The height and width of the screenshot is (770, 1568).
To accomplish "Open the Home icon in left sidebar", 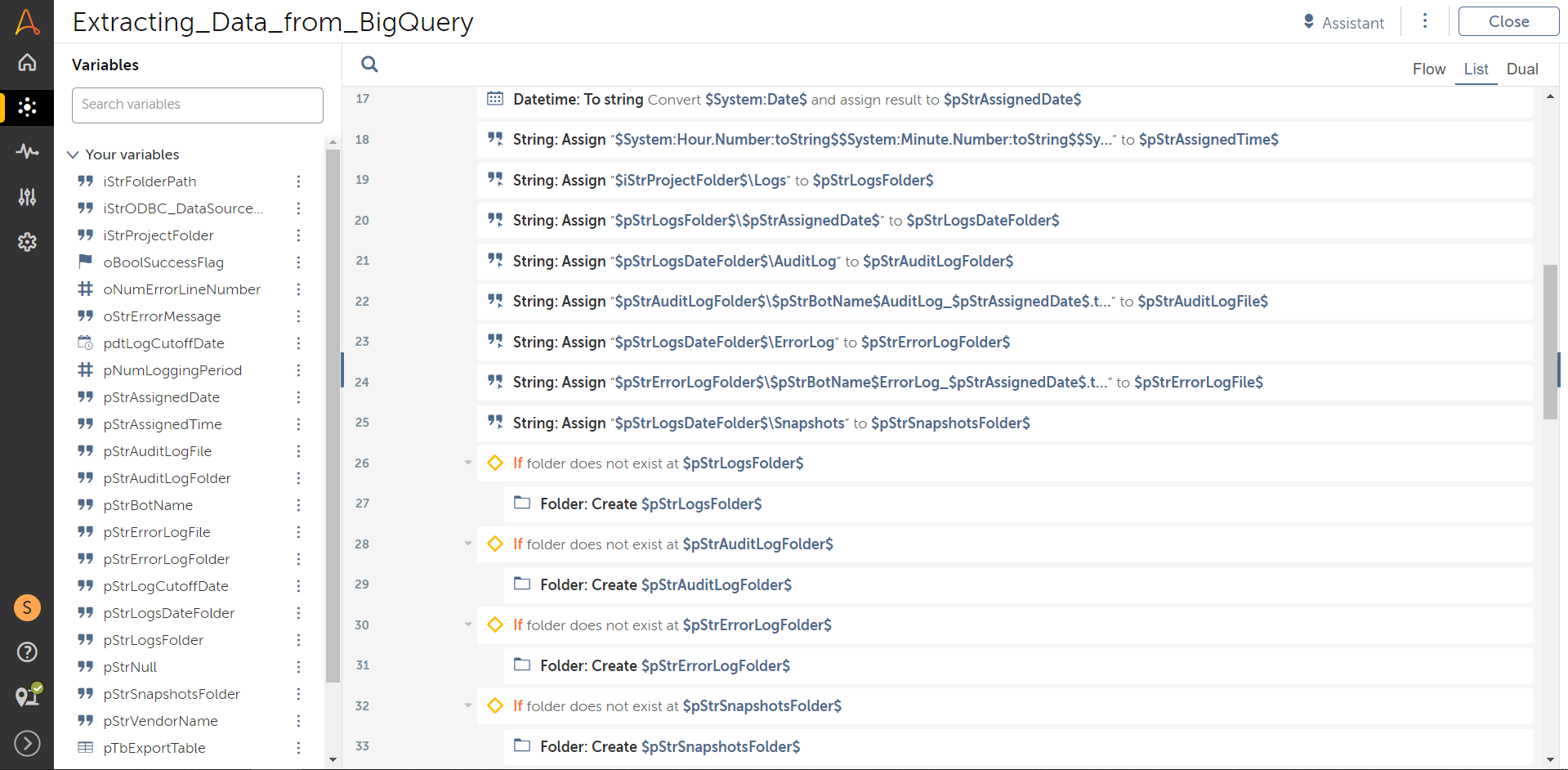I will pos(27,62).
